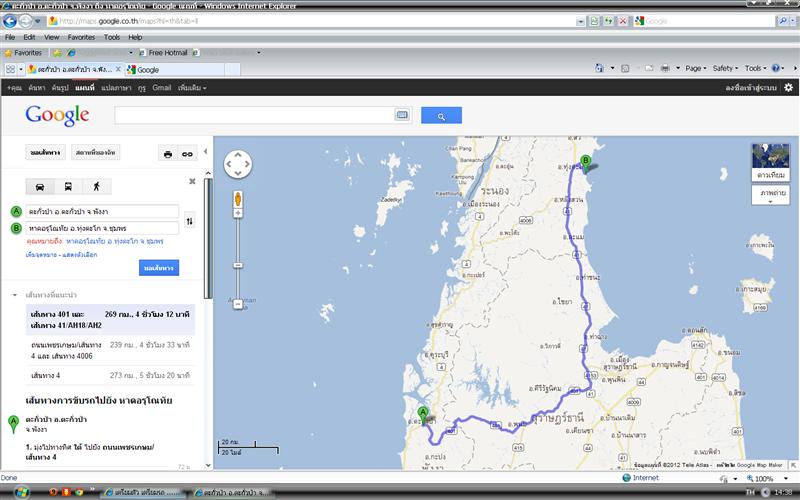Screen dimensions: 800x500
Task: Click the link share icon
Action: click(187, 153)
